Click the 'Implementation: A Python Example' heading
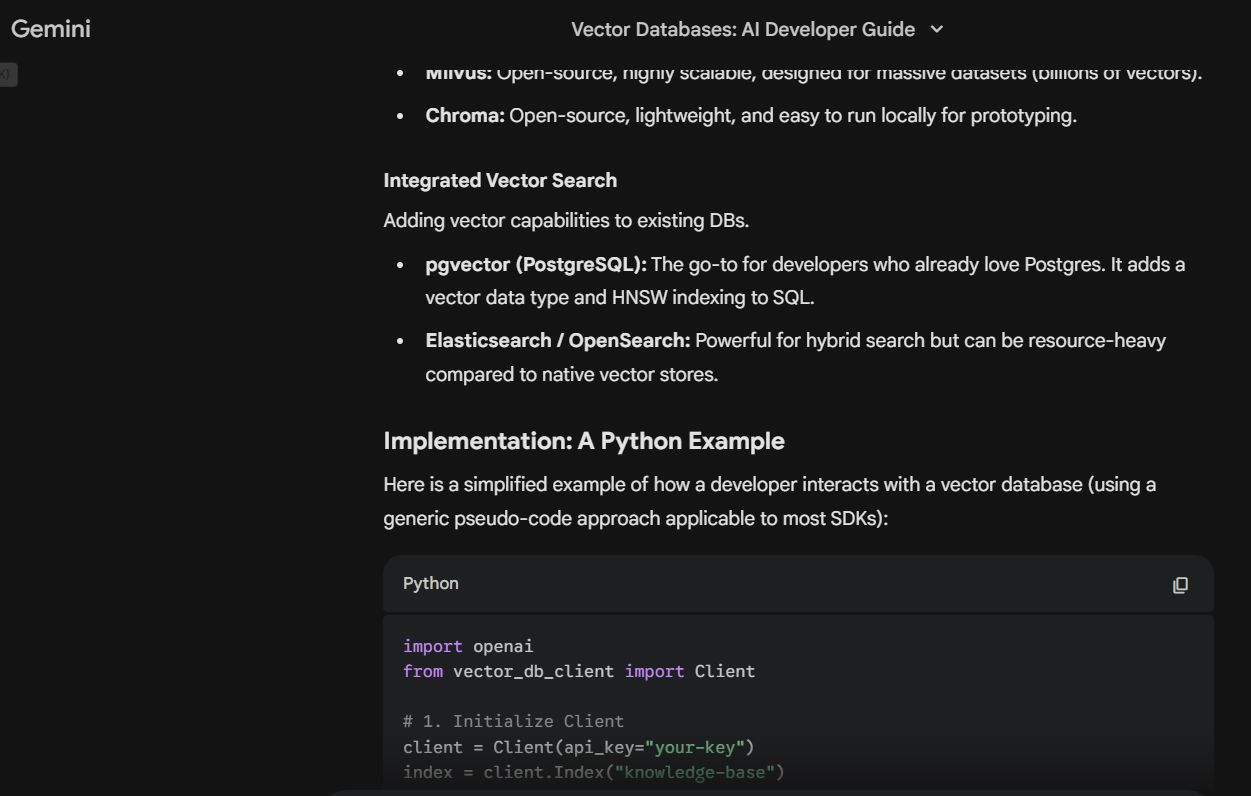 pyautogui.click(x=583, y=441)
